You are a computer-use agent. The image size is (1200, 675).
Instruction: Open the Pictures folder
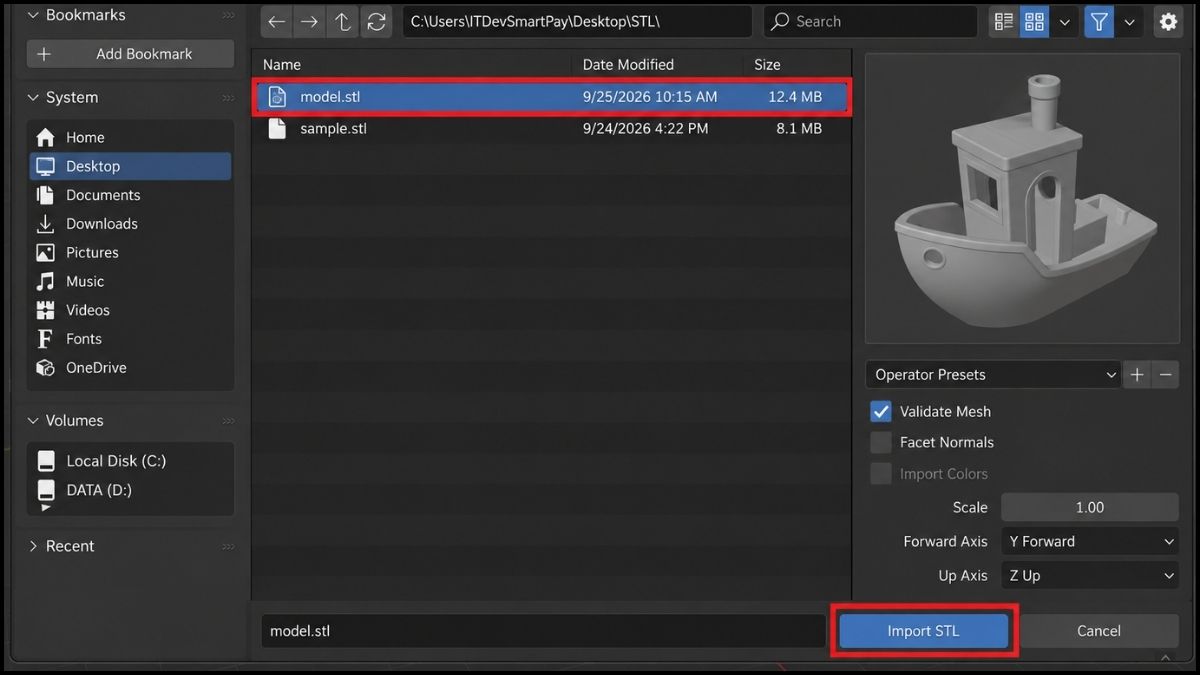click(131, 252)
